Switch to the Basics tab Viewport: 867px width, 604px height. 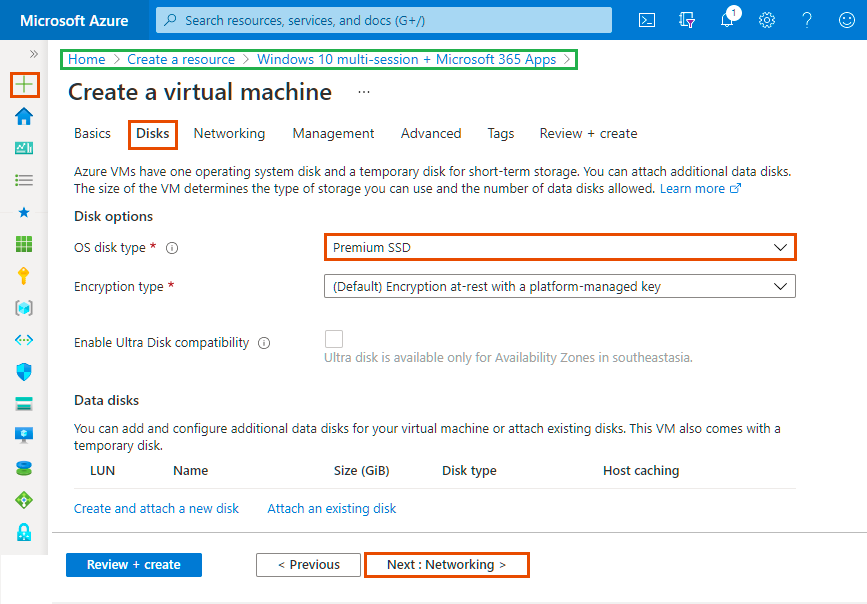click(x=92, y=133)
